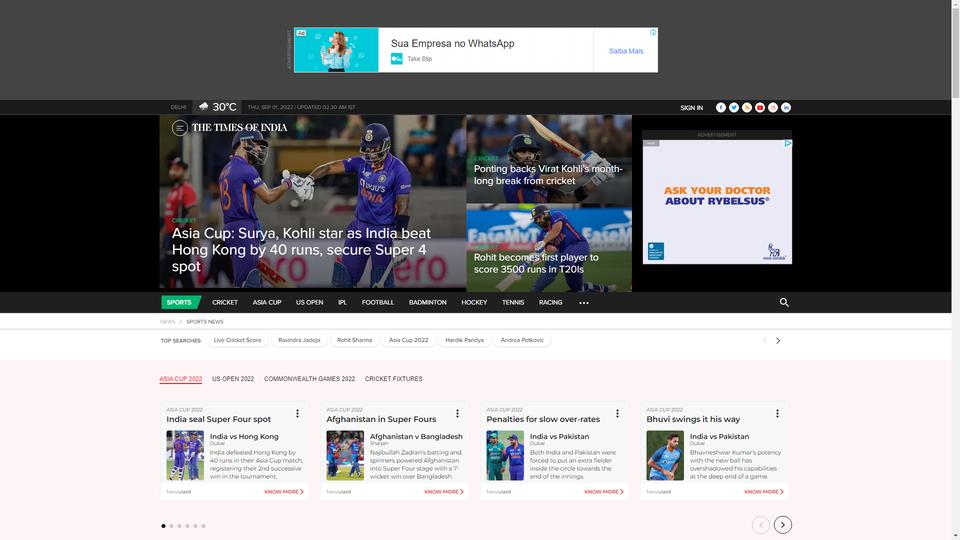Open the US Open nav item
This screenshot has height=540, width=960.
[309, 302]
